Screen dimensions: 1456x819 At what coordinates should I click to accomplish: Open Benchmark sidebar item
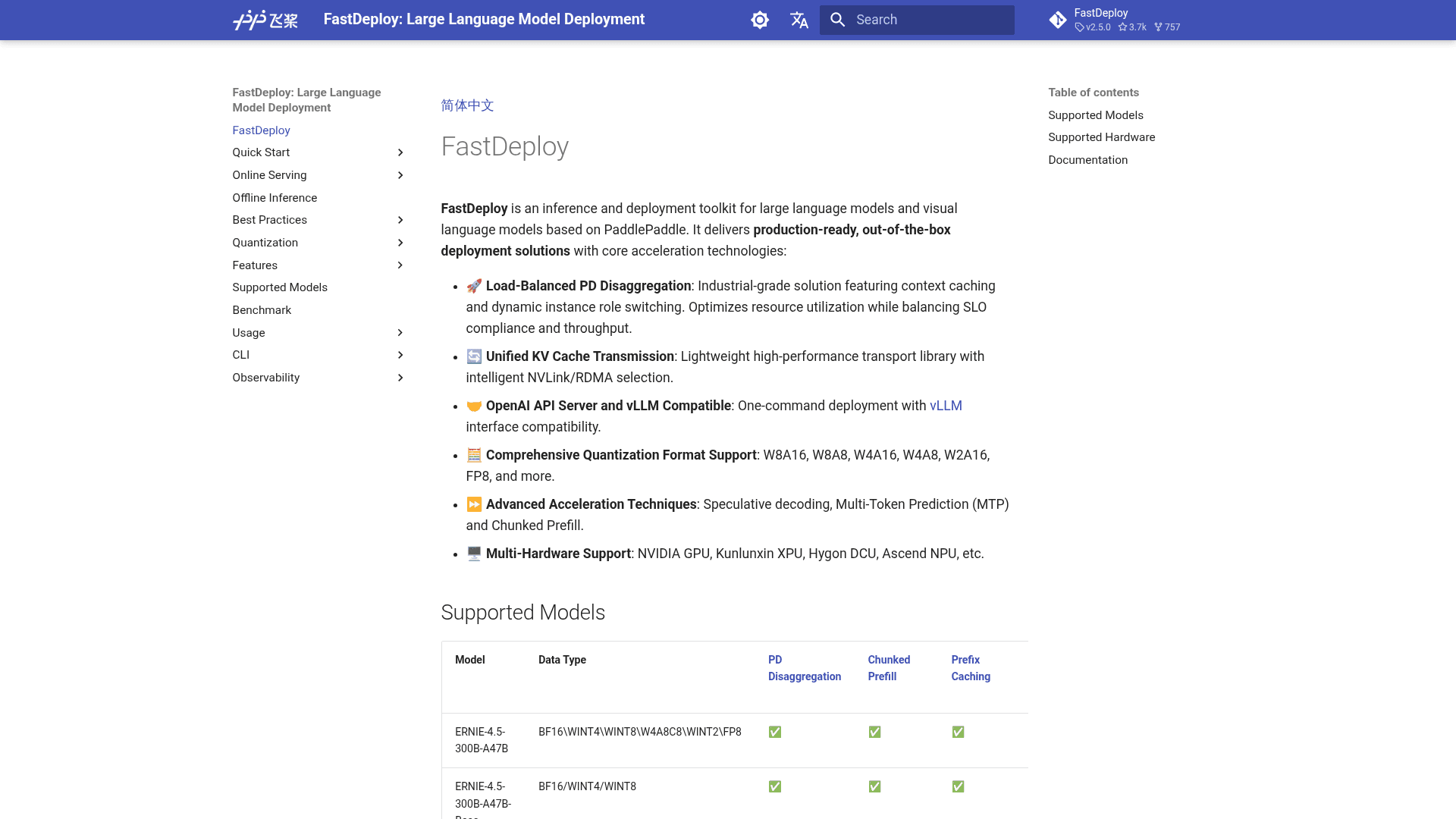point(262,310)
